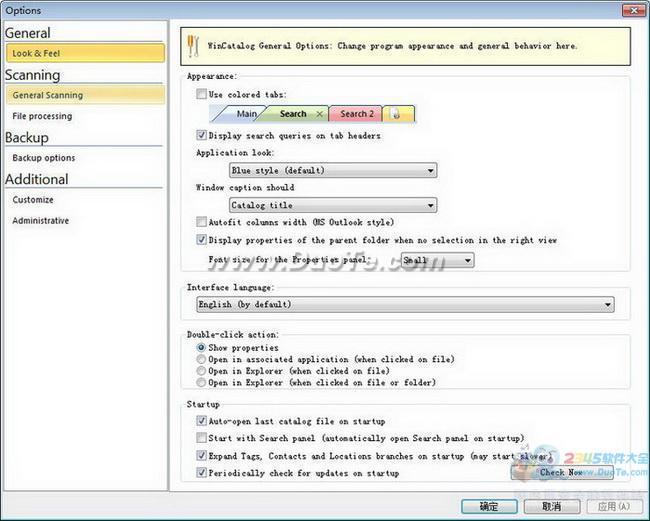
Task: Click the 应用(A) apply button
Action: [614, 506]
